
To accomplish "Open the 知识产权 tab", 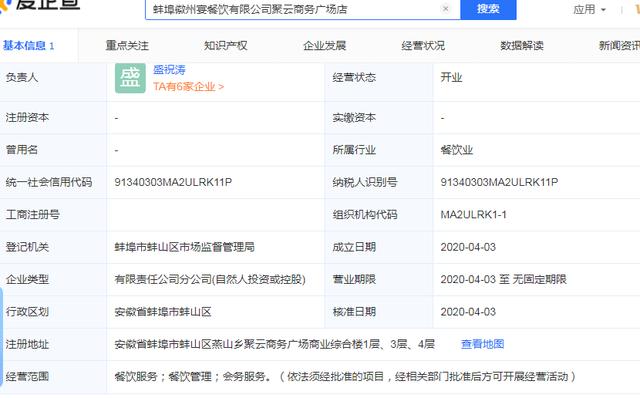I will click(226, 45).
